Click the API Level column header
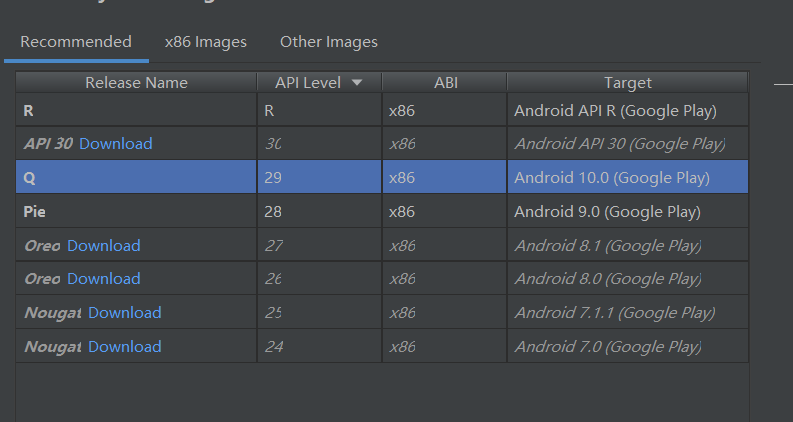 point(320,82)
